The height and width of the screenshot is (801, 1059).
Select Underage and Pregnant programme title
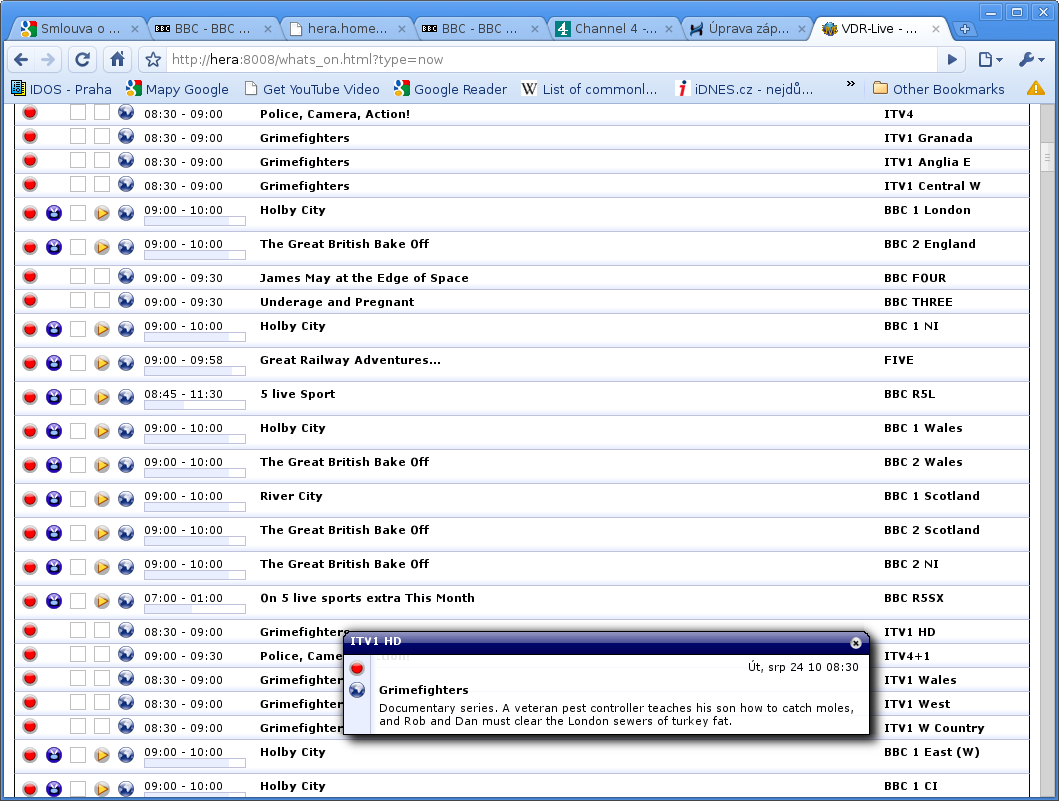[337, 302]
